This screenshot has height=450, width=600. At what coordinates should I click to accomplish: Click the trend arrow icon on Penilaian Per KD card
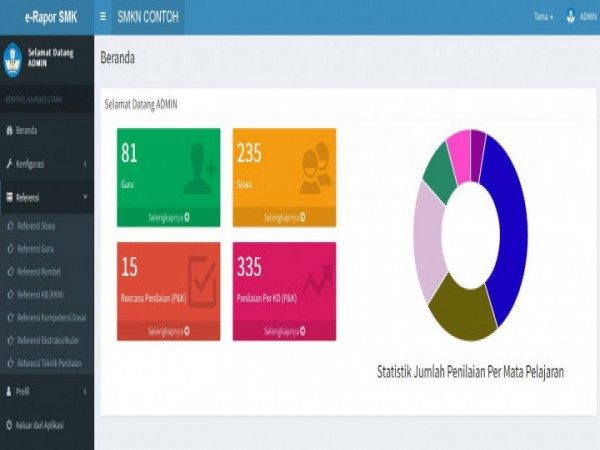tap(318, 280)
